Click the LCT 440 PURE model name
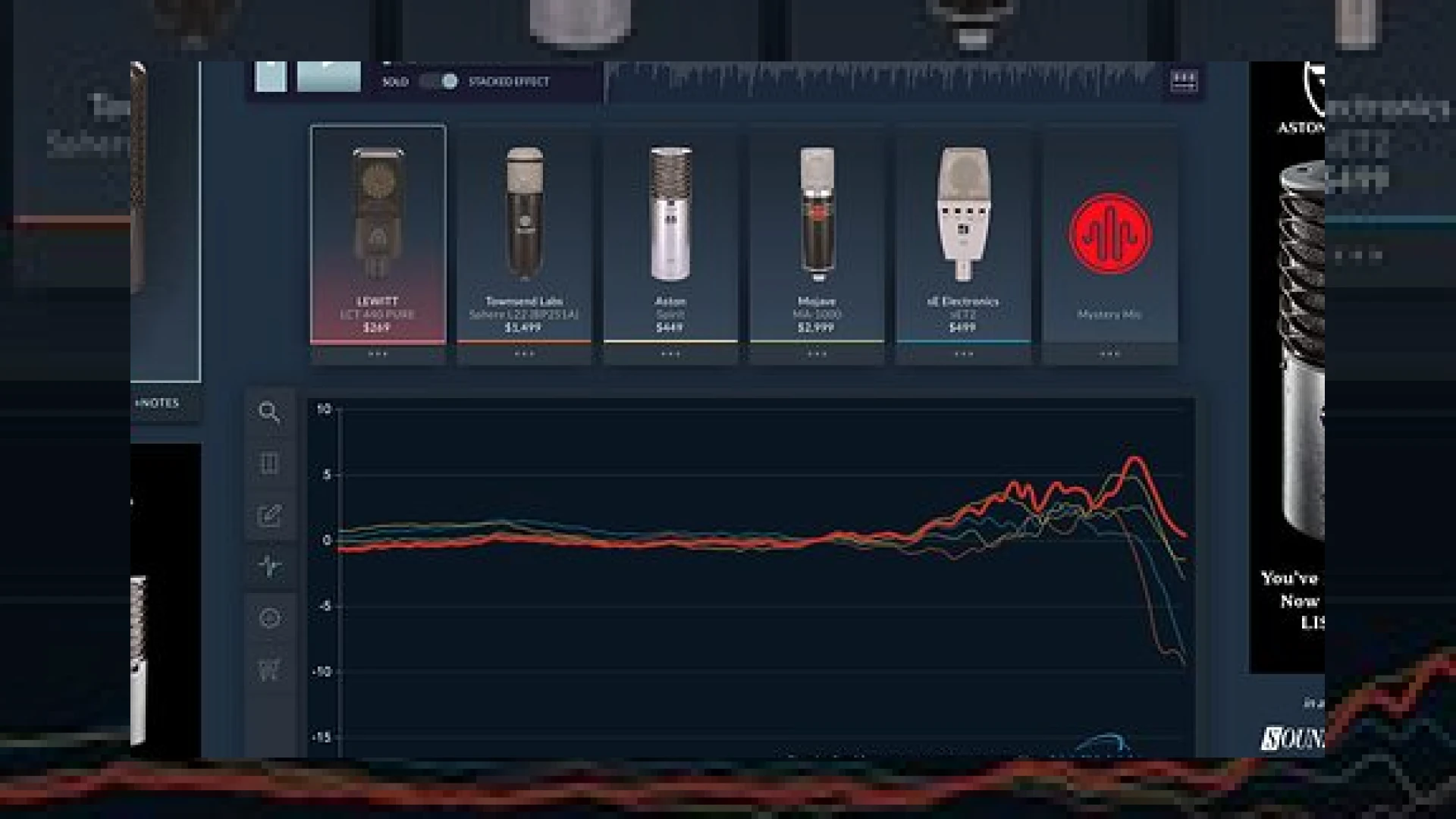 [377, 314]
